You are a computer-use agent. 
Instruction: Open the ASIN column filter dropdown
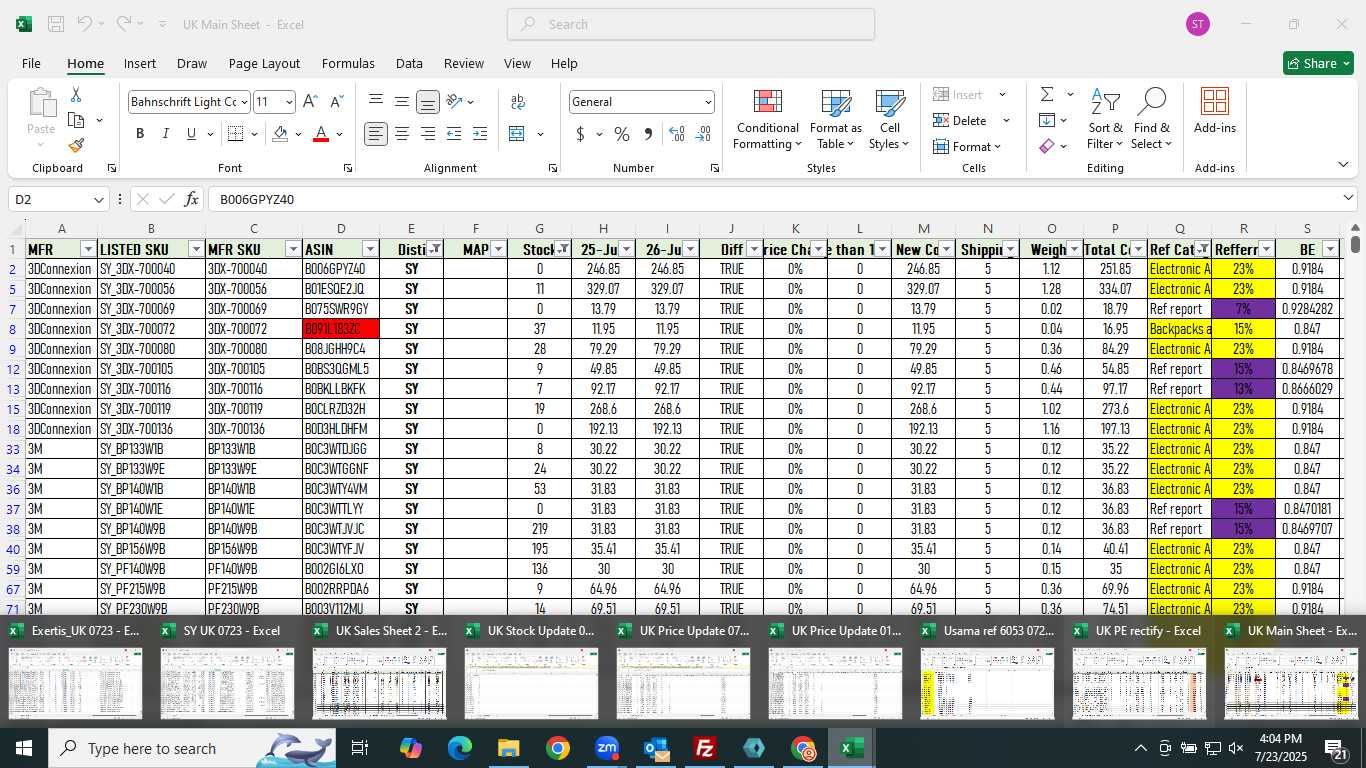point(370,249)
